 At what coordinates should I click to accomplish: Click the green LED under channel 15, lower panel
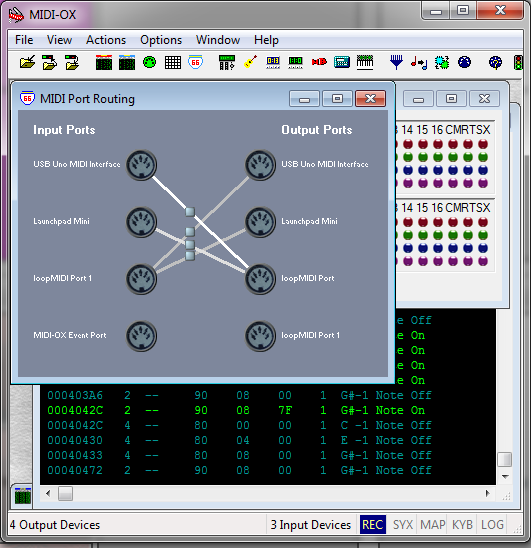[423, 235]
